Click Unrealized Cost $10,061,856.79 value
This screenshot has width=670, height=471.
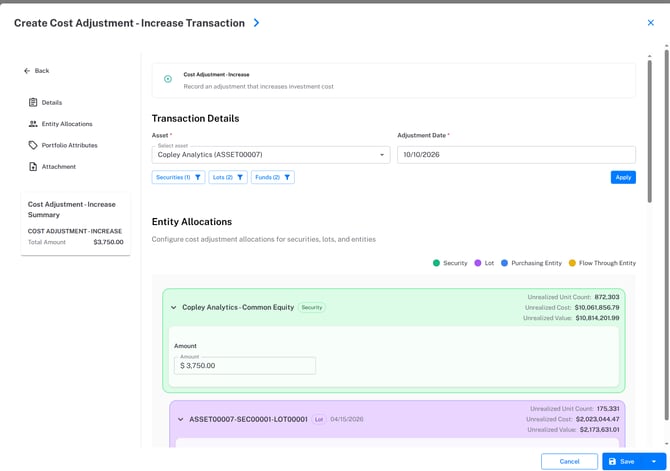point(597,307)
